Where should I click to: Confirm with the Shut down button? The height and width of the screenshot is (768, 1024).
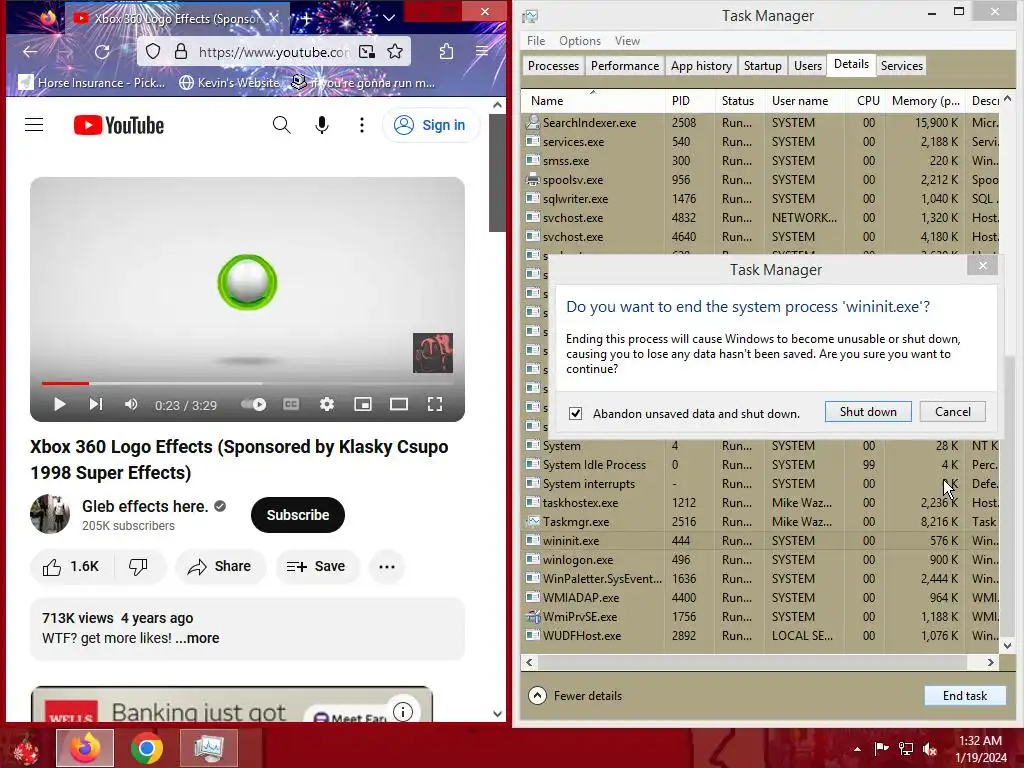click(868, 411)
